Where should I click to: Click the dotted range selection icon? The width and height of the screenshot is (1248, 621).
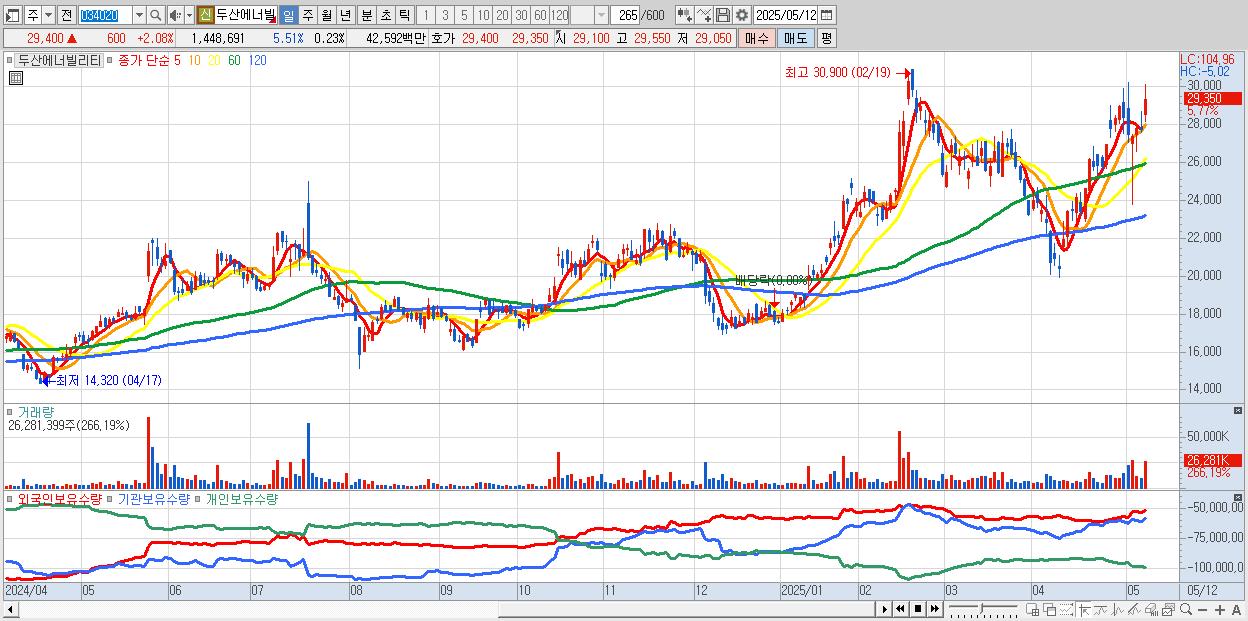pyautogui.click(x=1066, y=609)
